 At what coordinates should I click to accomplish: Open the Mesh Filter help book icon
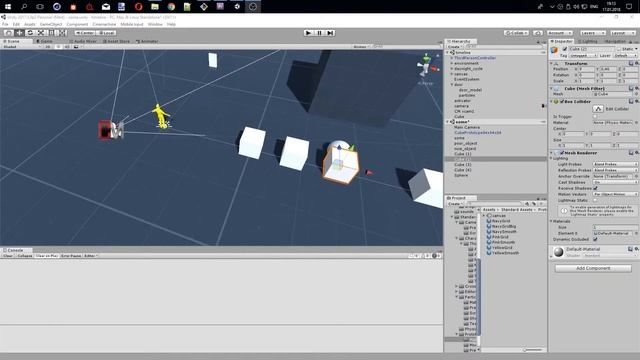[631, 88]
